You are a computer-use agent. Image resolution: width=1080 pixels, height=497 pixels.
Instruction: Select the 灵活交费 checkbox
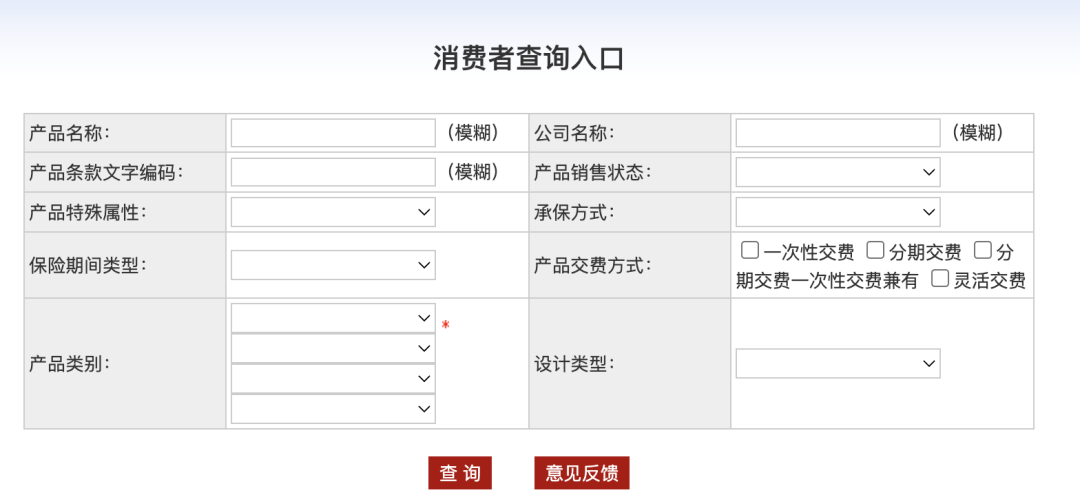[x=940, y=278]
